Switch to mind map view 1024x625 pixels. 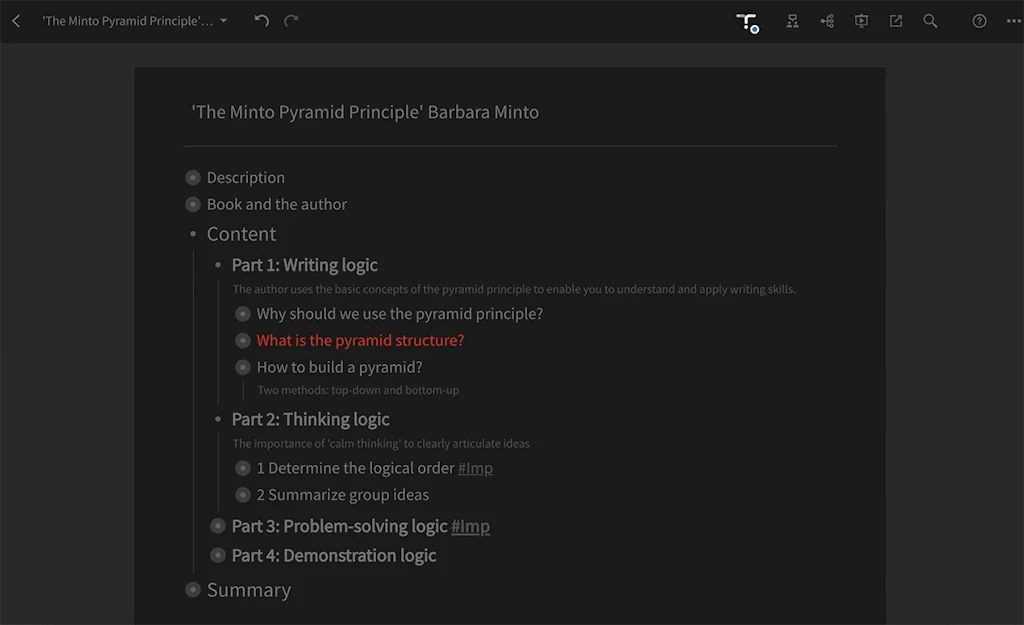click(x=827, y=21)
